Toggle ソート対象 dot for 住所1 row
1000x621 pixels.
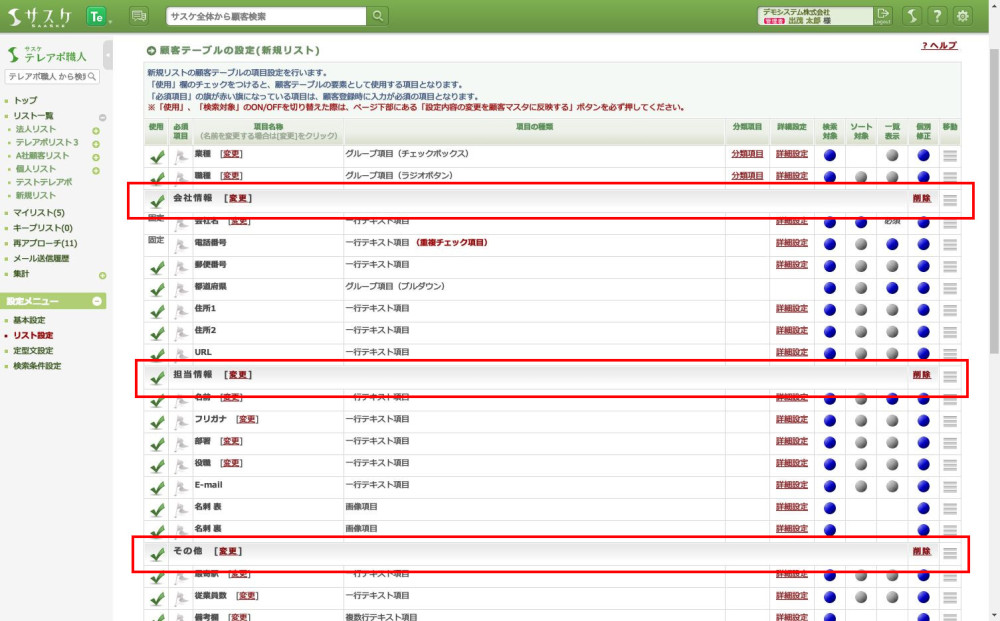(x=861, y=311)
